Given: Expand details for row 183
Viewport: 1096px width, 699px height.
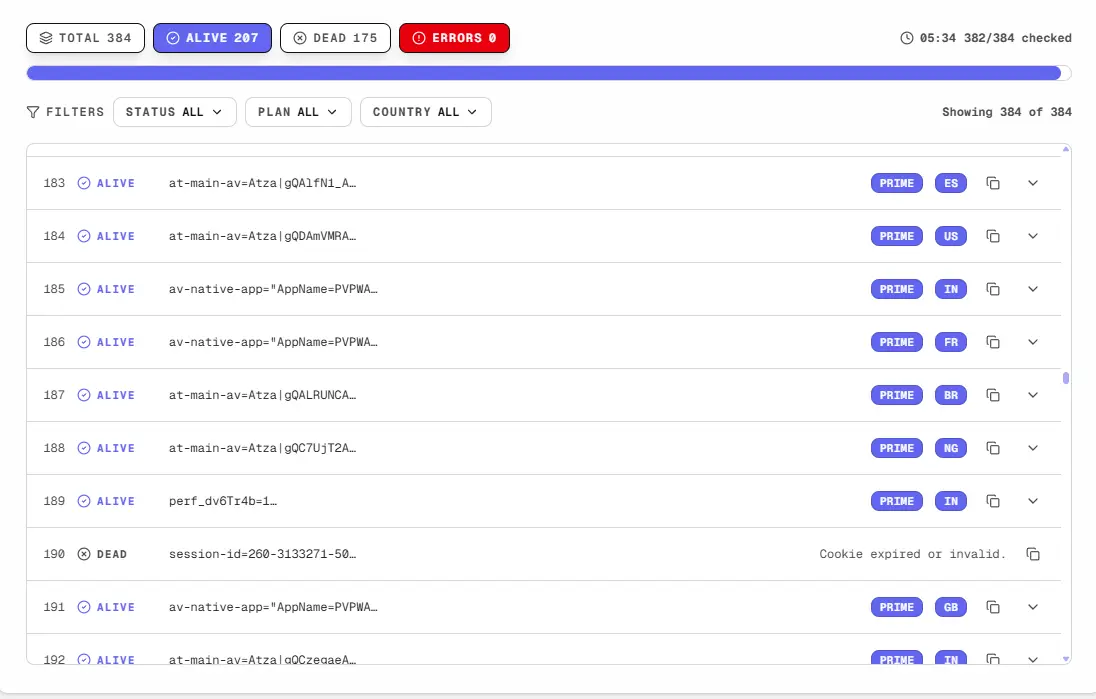Looking at the screenshot, I should 1033,183.
